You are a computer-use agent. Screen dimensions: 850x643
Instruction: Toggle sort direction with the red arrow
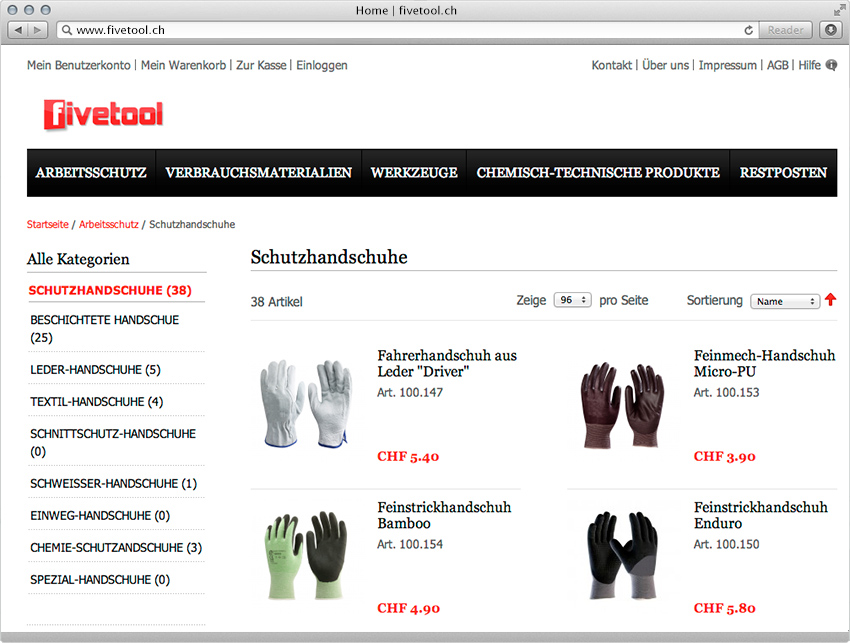point(830,300)
